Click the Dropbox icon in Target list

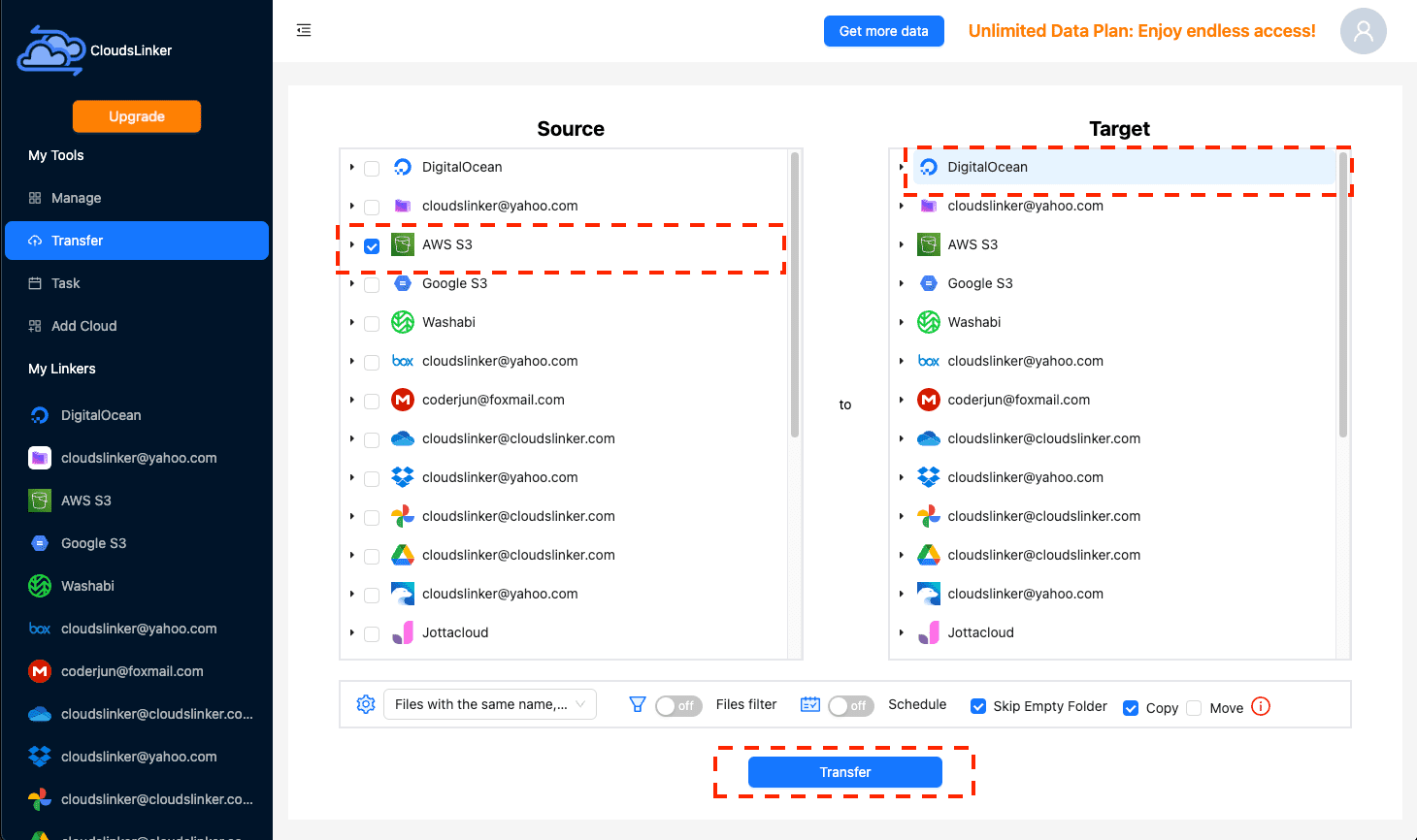coord(929,477)
